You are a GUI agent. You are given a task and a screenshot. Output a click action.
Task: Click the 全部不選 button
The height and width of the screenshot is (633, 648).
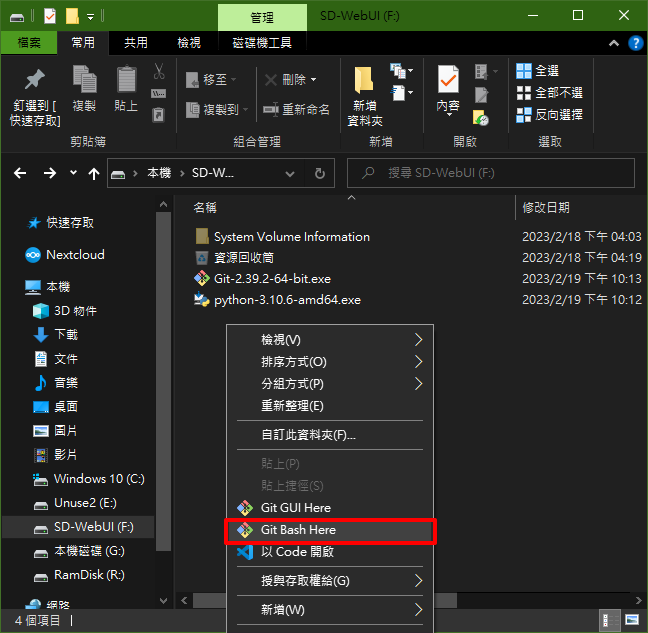click(549, 93)
